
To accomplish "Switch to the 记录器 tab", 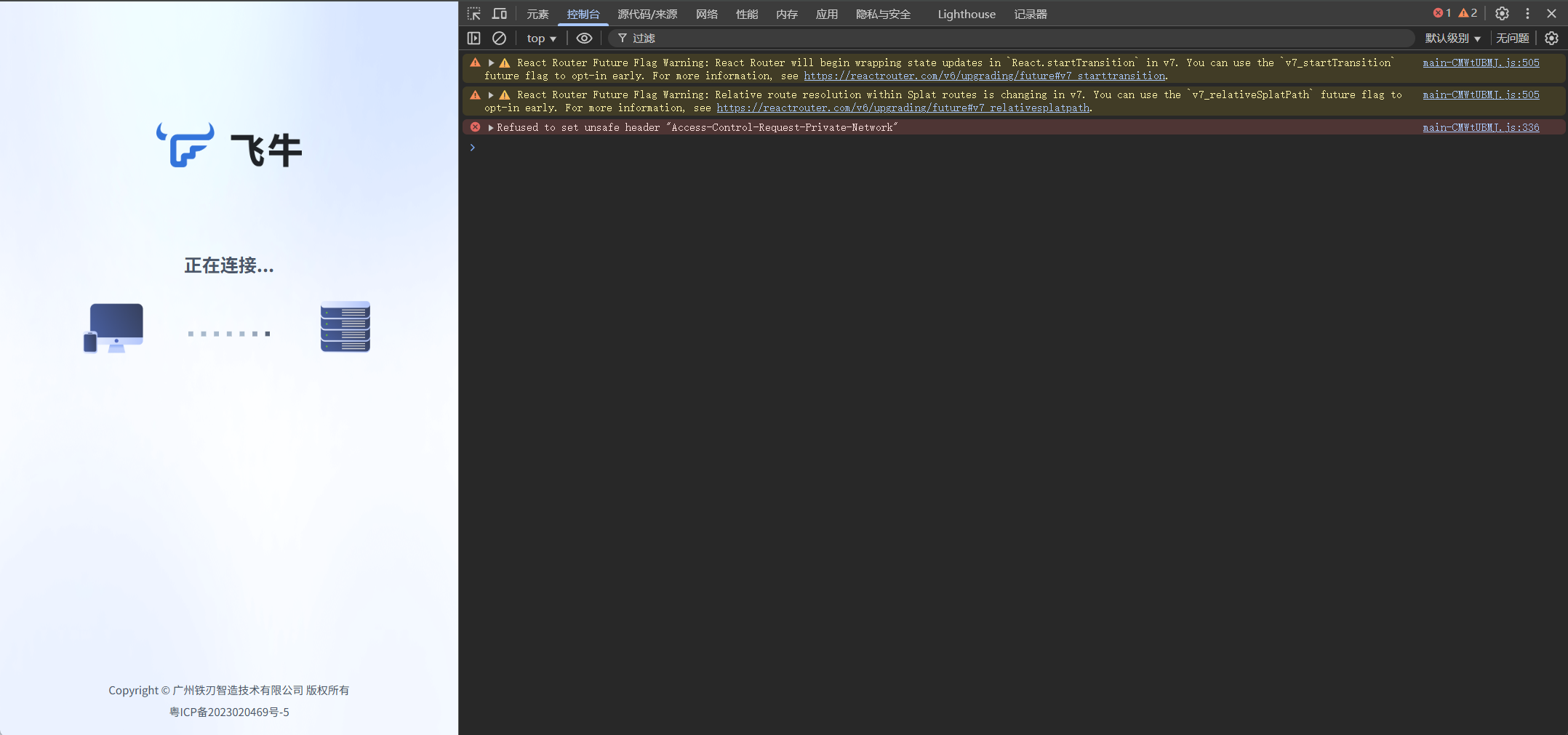I will pos(1031,14).
